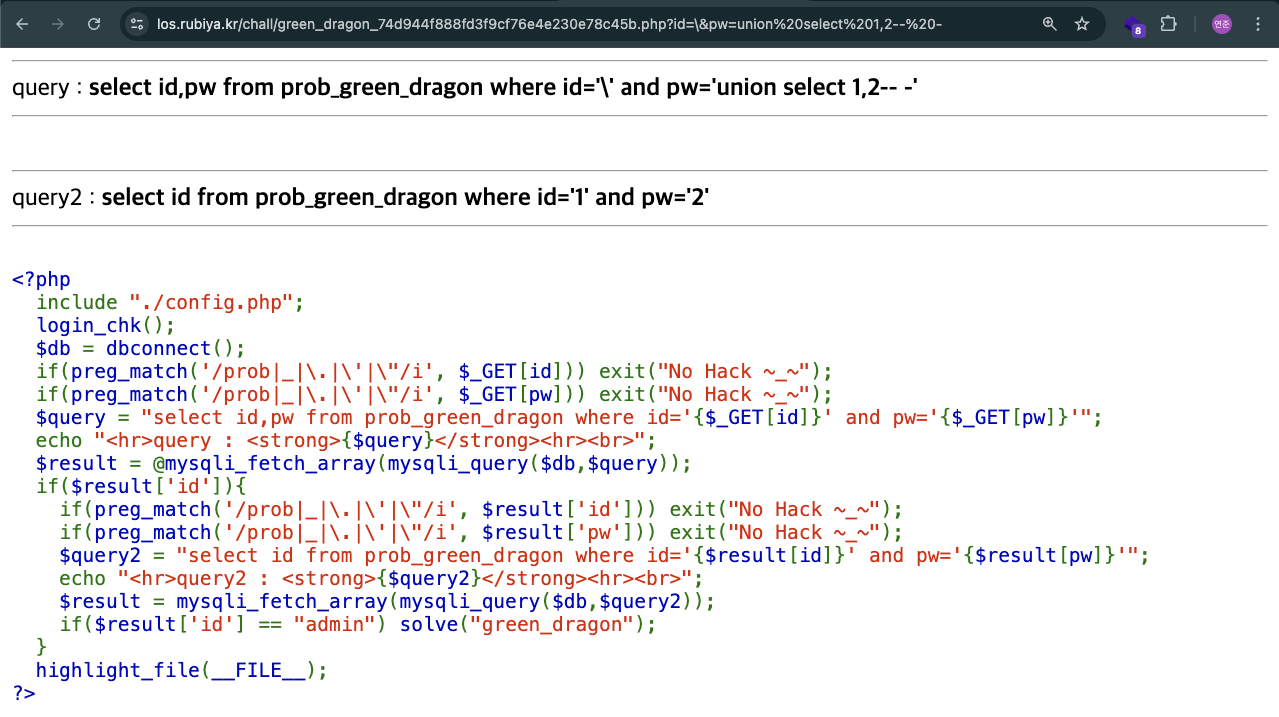The height and width of the screenshot is (717, 1279).
Task: Click the closing "?>" tag
Action: tap(24, 693)
